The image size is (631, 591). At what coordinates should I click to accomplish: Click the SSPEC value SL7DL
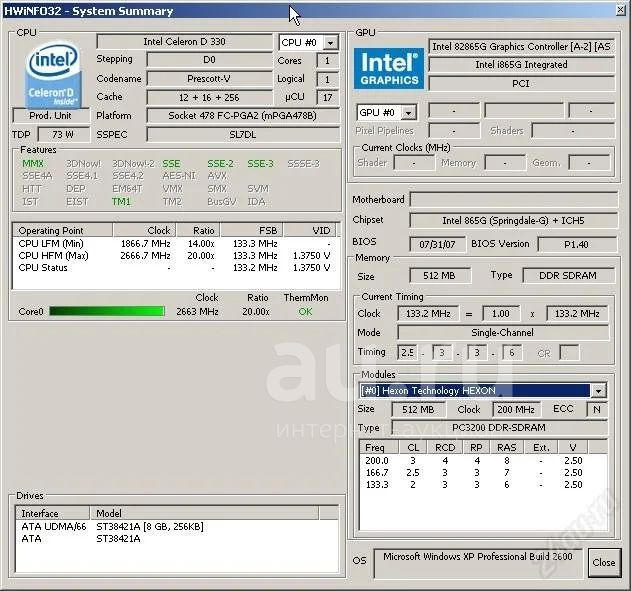point(243,135)
